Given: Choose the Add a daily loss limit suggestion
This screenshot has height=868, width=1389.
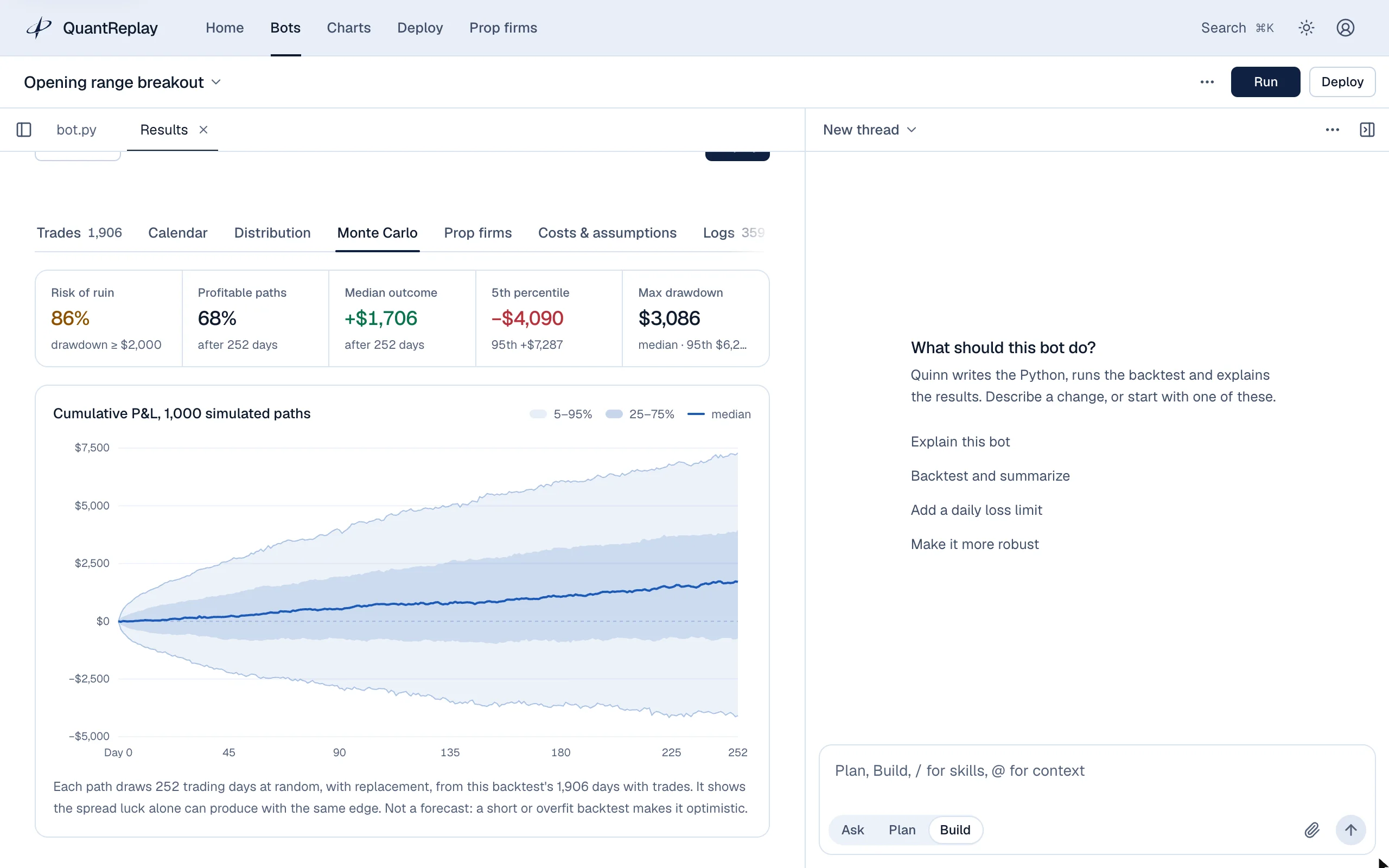Looking at the screenshot, I should [976, 510].
